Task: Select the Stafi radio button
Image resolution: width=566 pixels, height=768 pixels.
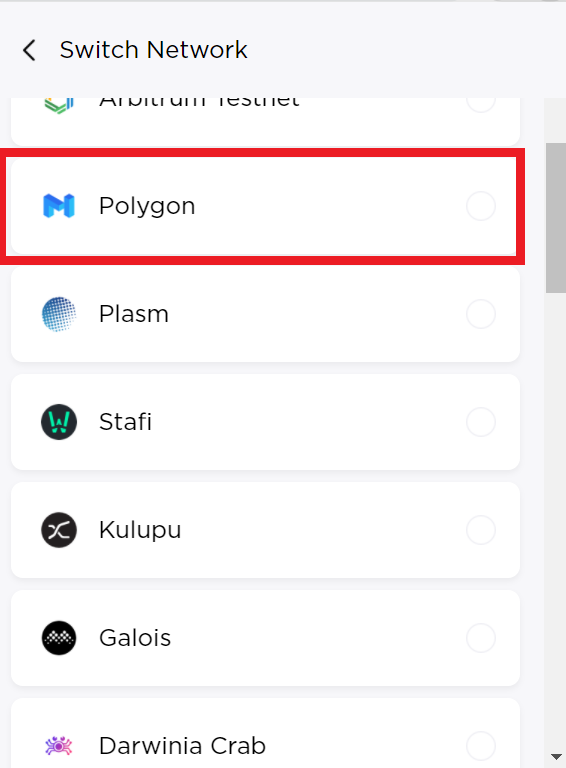Action: coord(481,422)
